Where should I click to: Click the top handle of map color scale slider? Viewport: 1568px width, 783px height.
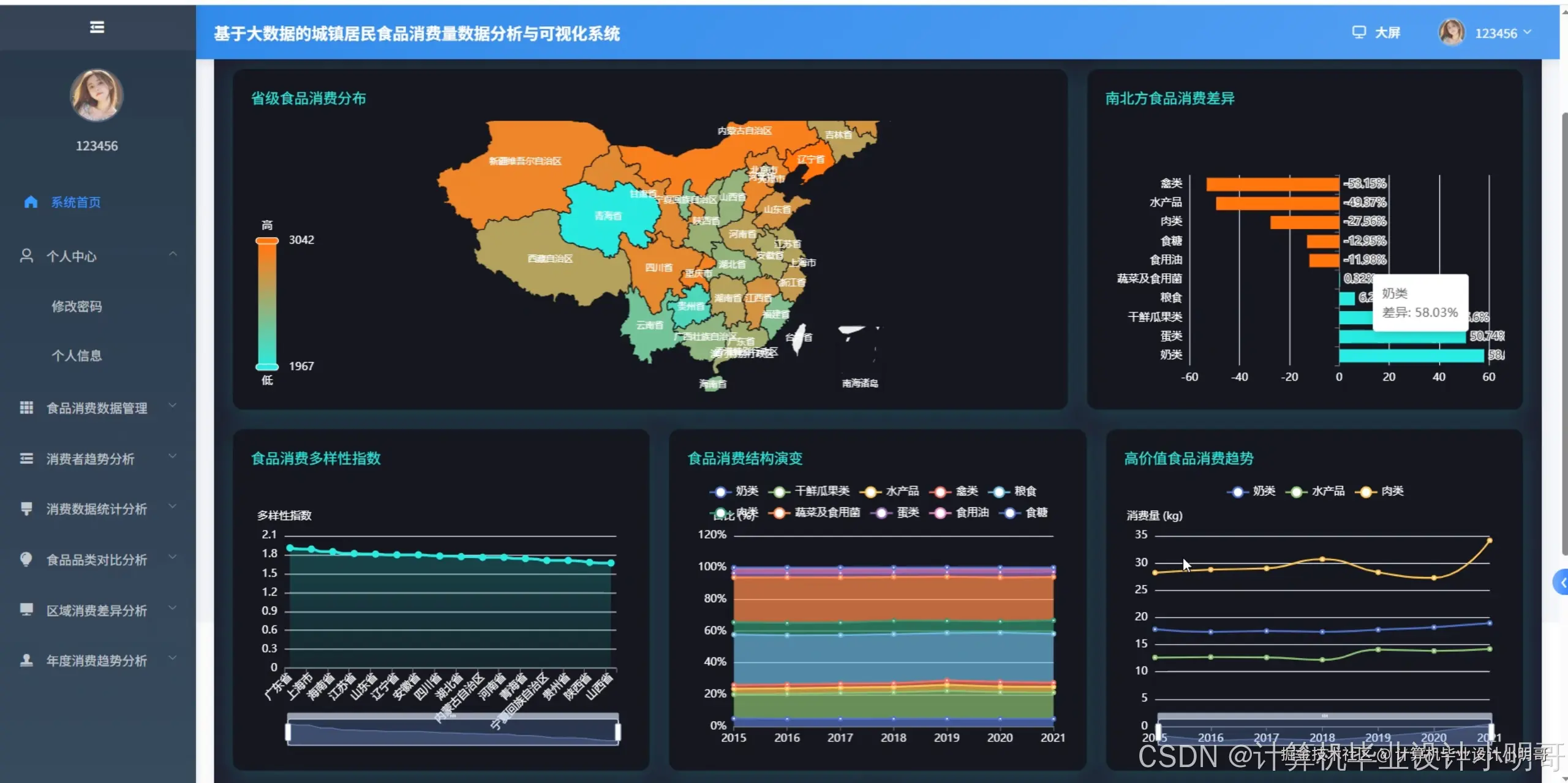267,241
